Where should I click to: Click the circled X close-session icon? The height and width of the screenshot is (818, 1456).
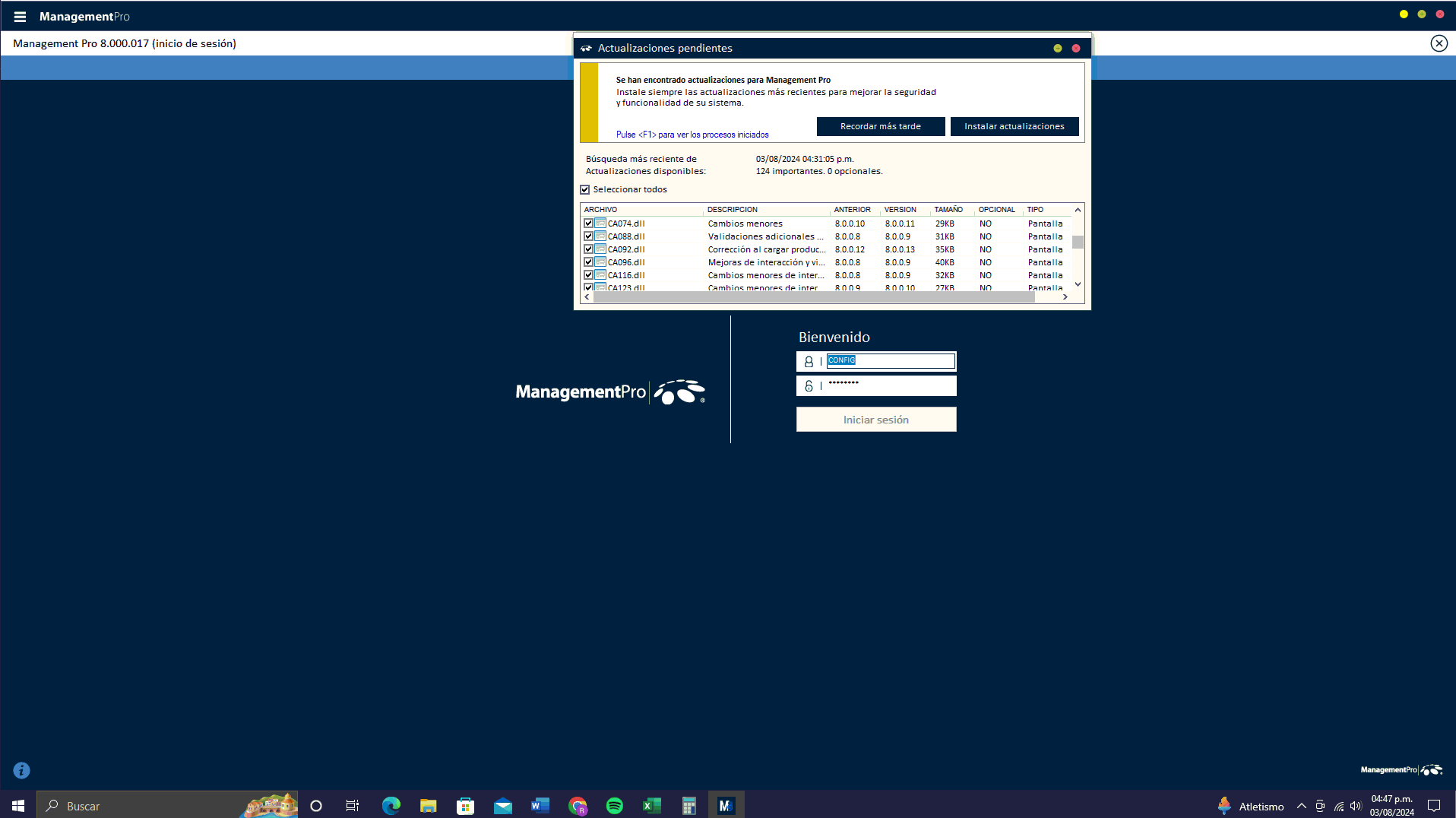(1439, 43)
